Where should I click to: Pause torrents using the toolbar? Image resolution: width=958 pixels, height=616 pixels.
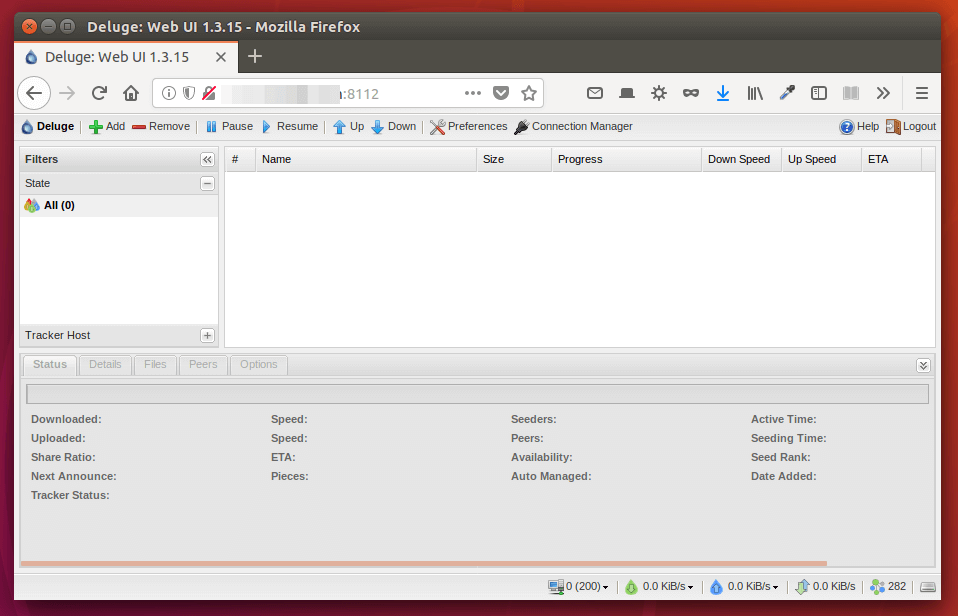pyautogui.click(x=229, y=127)
